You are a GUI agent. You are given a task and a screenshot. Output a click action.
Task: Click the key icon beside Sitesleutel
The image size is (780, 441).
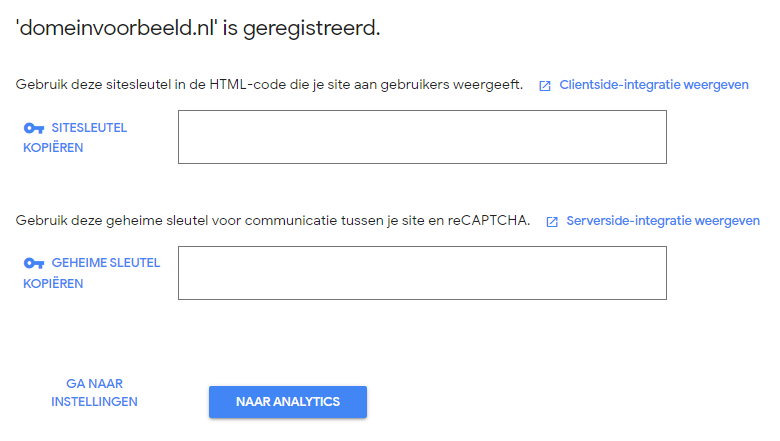33,128
